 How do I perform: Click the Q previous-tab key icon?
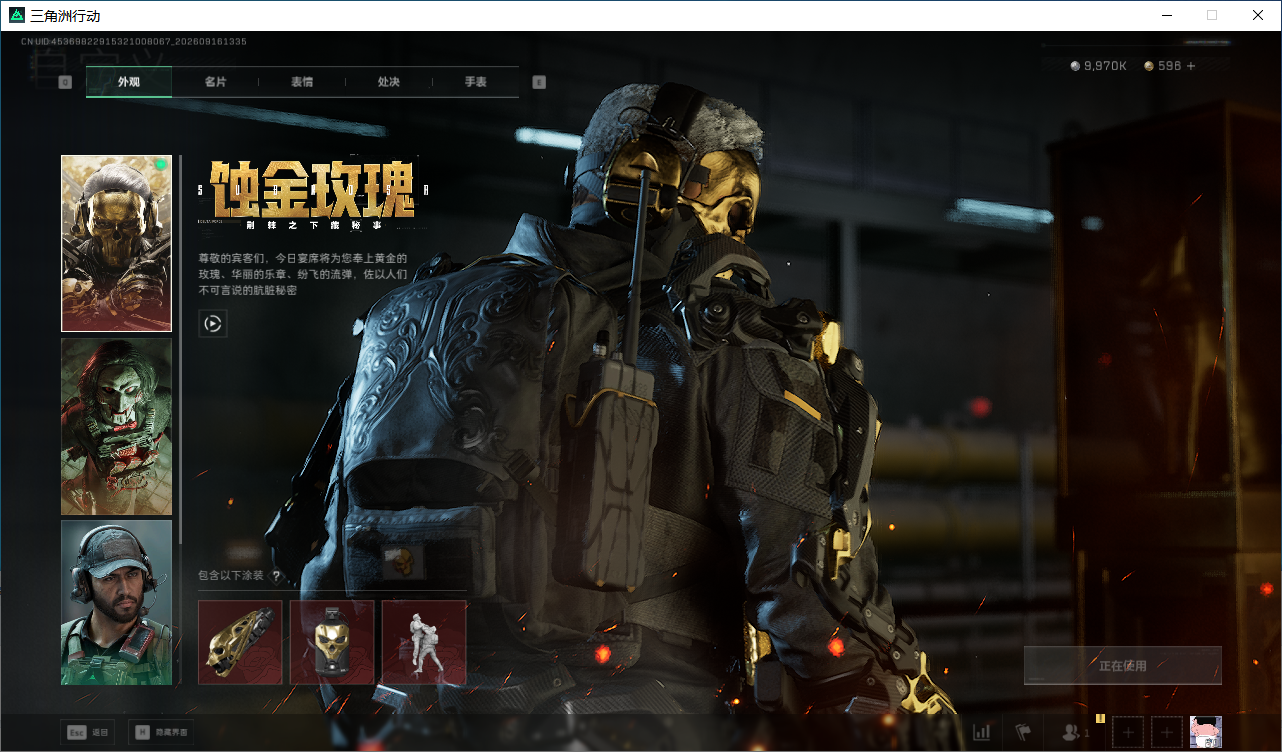click(x=65, y=82)
